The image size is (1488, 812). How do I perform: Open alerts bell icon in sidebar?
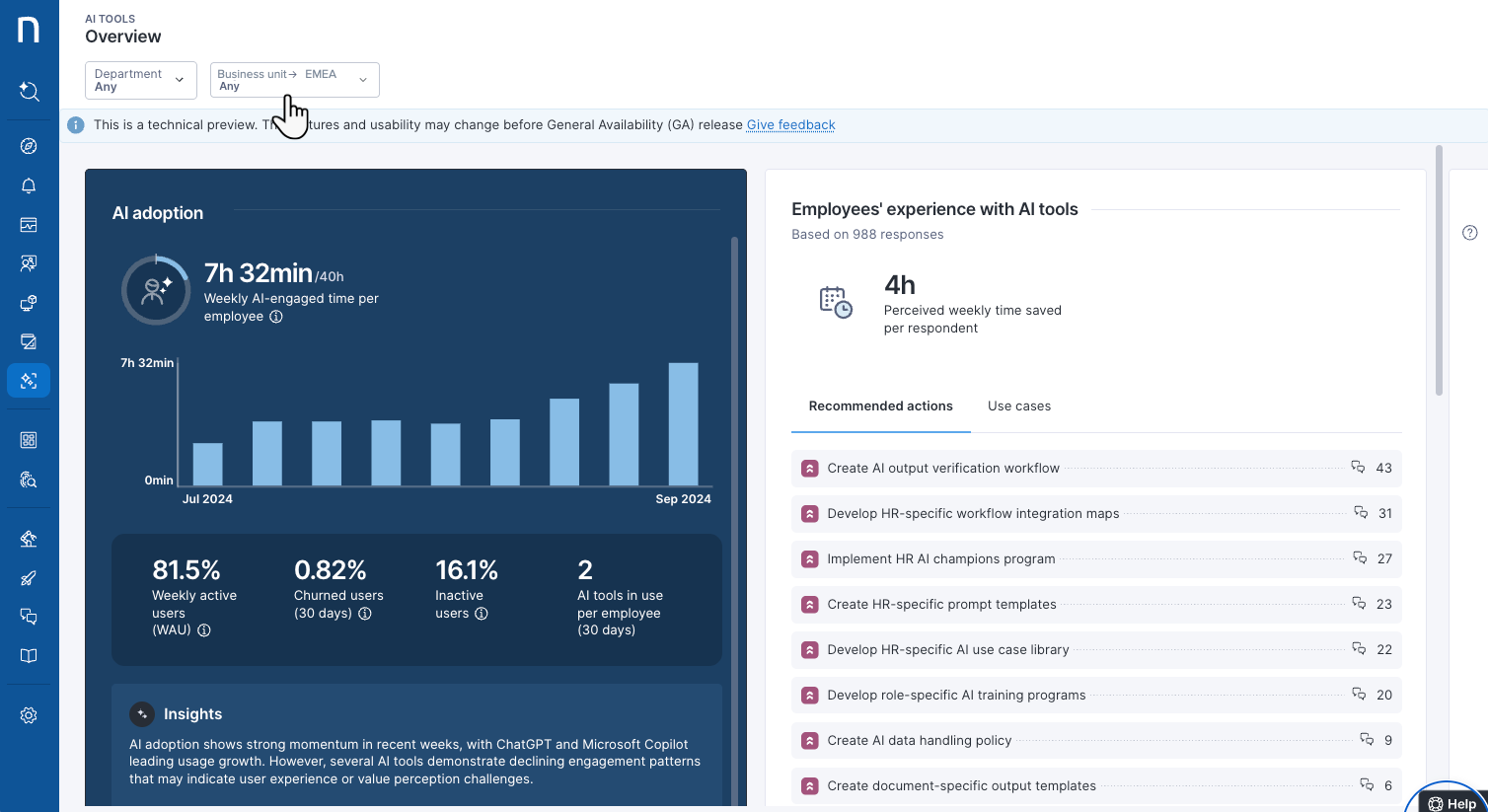(x=29, y=185)
